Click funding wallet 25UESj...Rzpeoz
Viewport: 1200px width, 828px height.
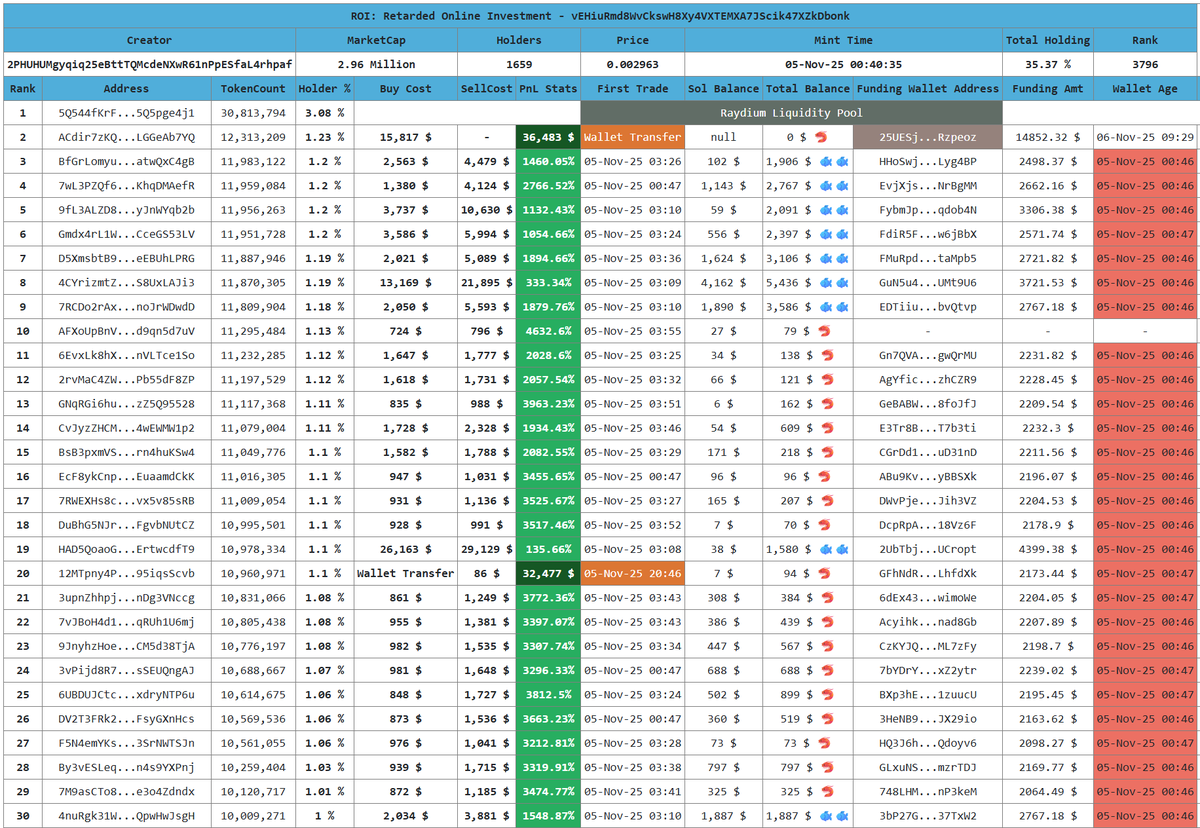click(928, 137)
